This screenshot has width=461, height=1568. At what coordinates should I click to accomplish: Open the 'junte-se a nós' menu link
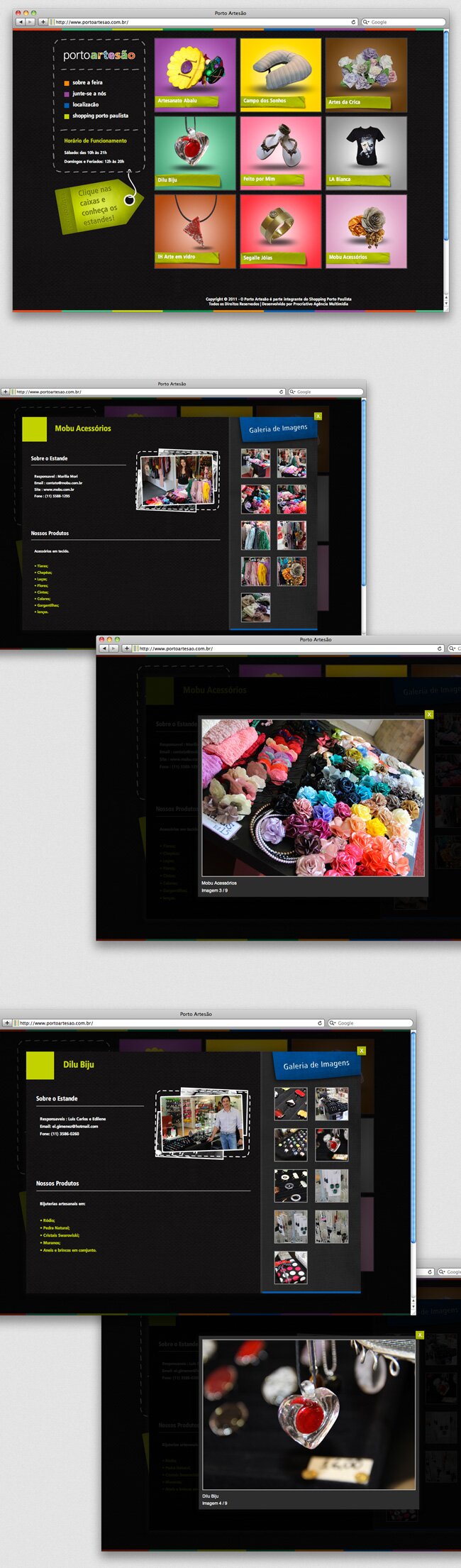(89, 94)
